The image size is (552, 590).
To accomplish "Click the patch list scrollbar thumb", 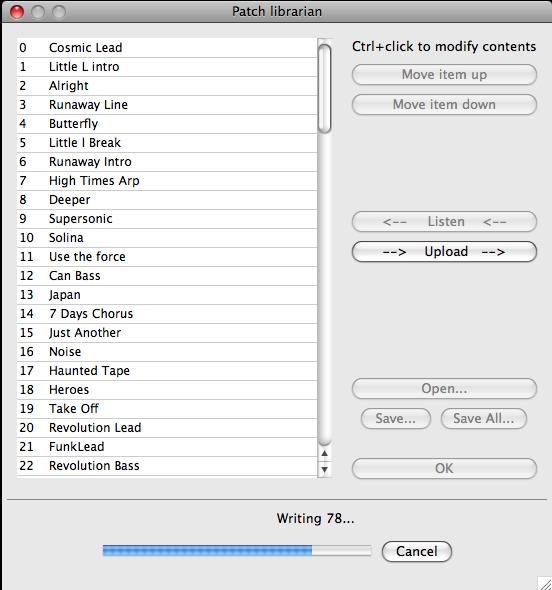I will point(324,88).
